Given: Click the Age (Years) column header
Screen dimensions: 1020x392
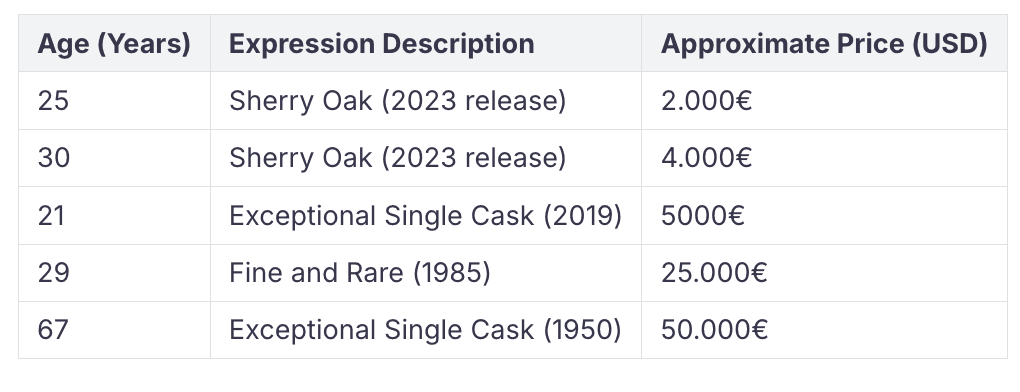Looking at the screenshot, I should (114, 44).
